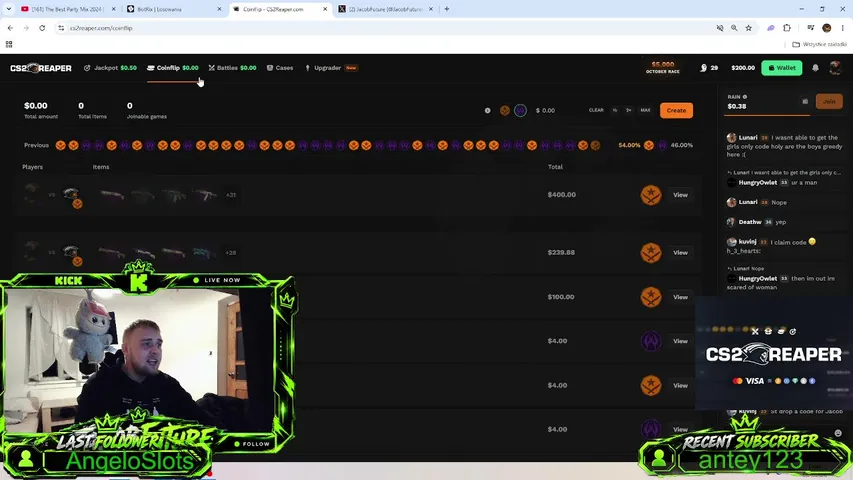Choose the purple coin side

click(520, 110)
